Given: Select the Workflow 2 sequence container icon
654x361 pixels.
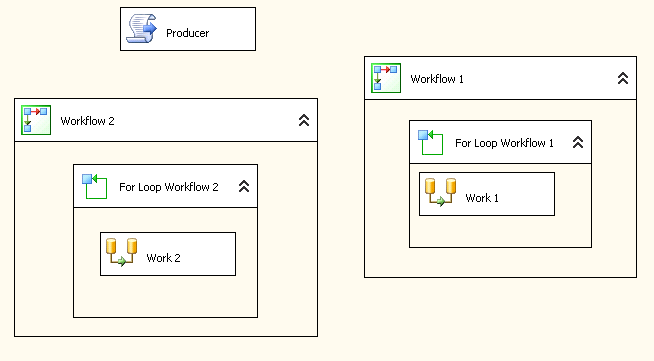Looking at the screenshot, I should tap(36, 120).
